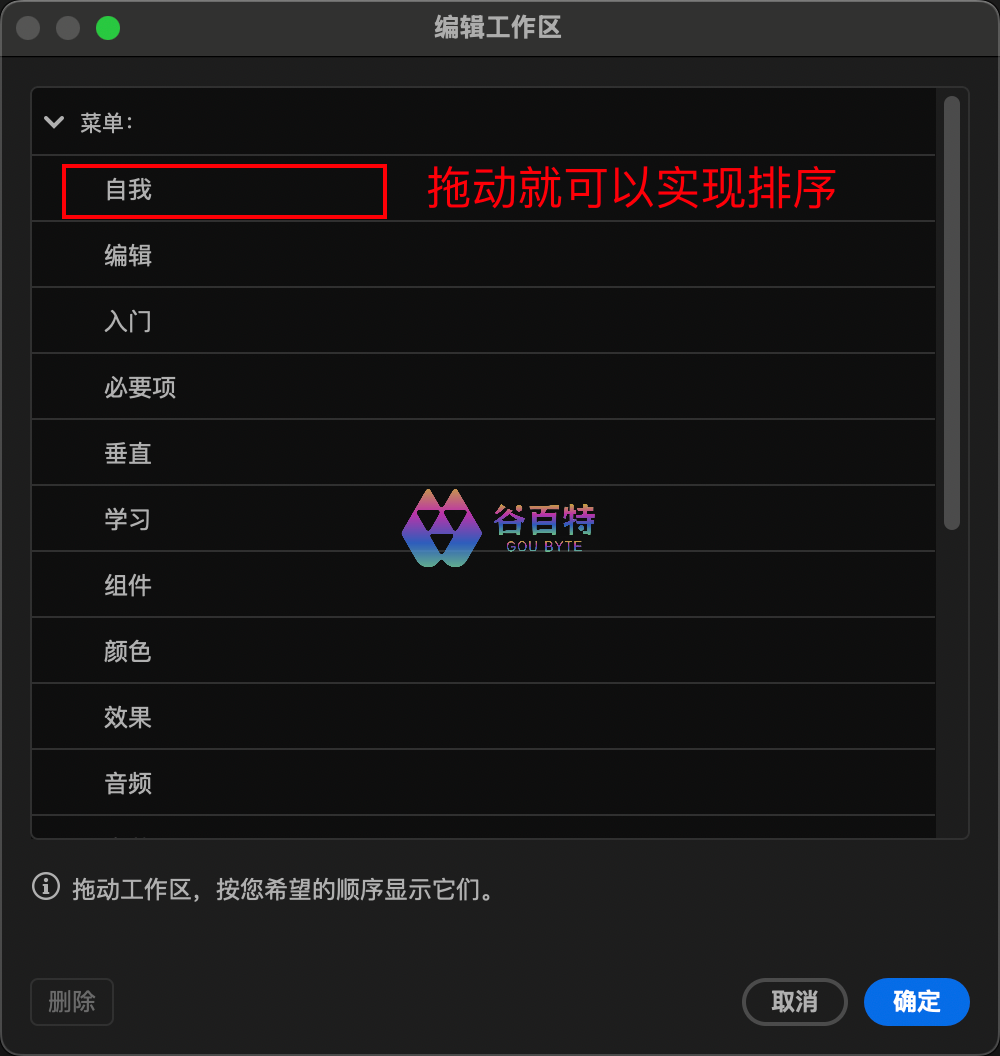
Task: Click the green zoom window button
Action: tap(108, 28)
